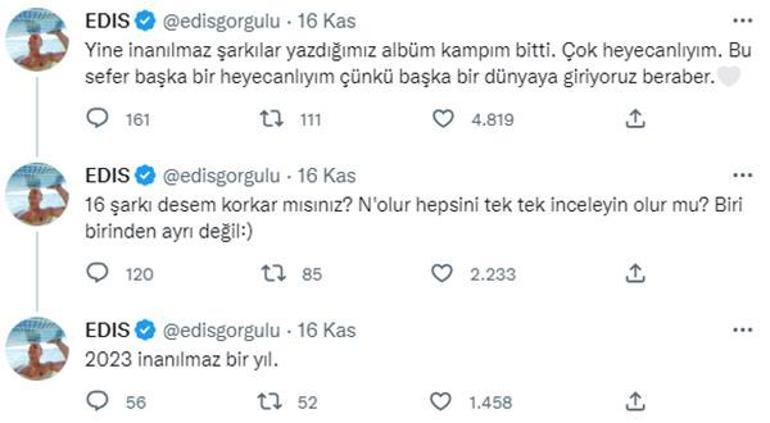
Task: Reply to the 16 şarkı tweet
Action: tap(97, 272)
